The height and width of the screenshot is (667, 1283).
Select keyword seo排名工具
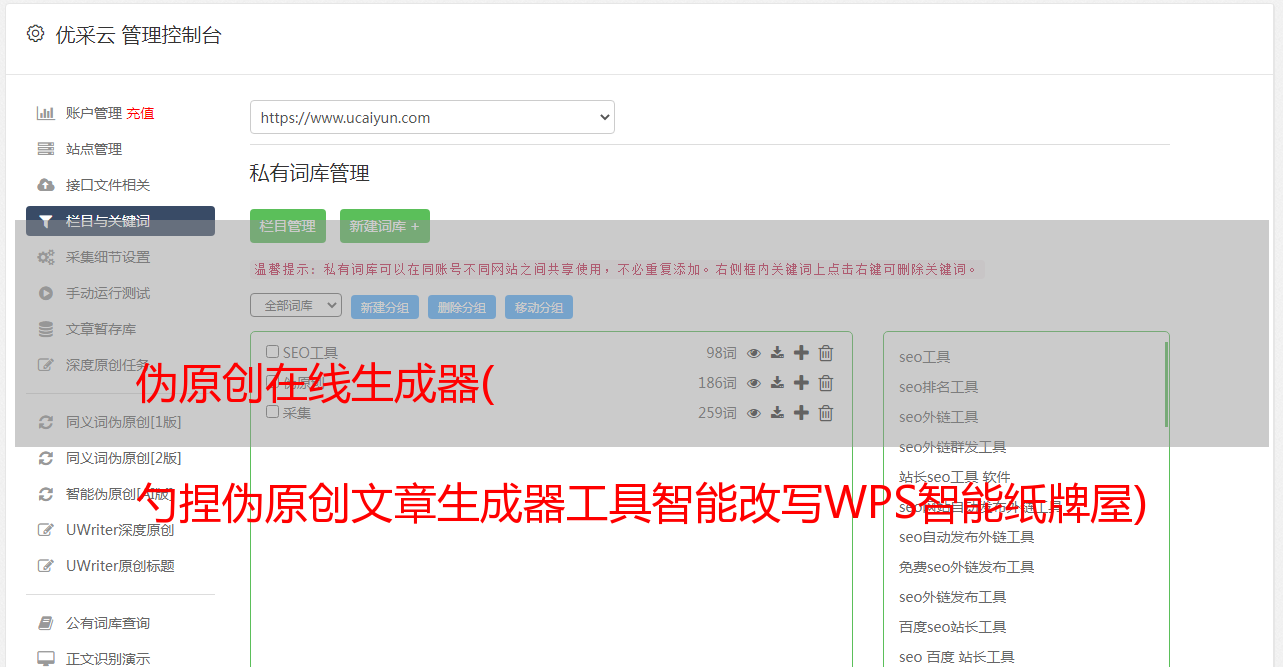coord(939,387)
